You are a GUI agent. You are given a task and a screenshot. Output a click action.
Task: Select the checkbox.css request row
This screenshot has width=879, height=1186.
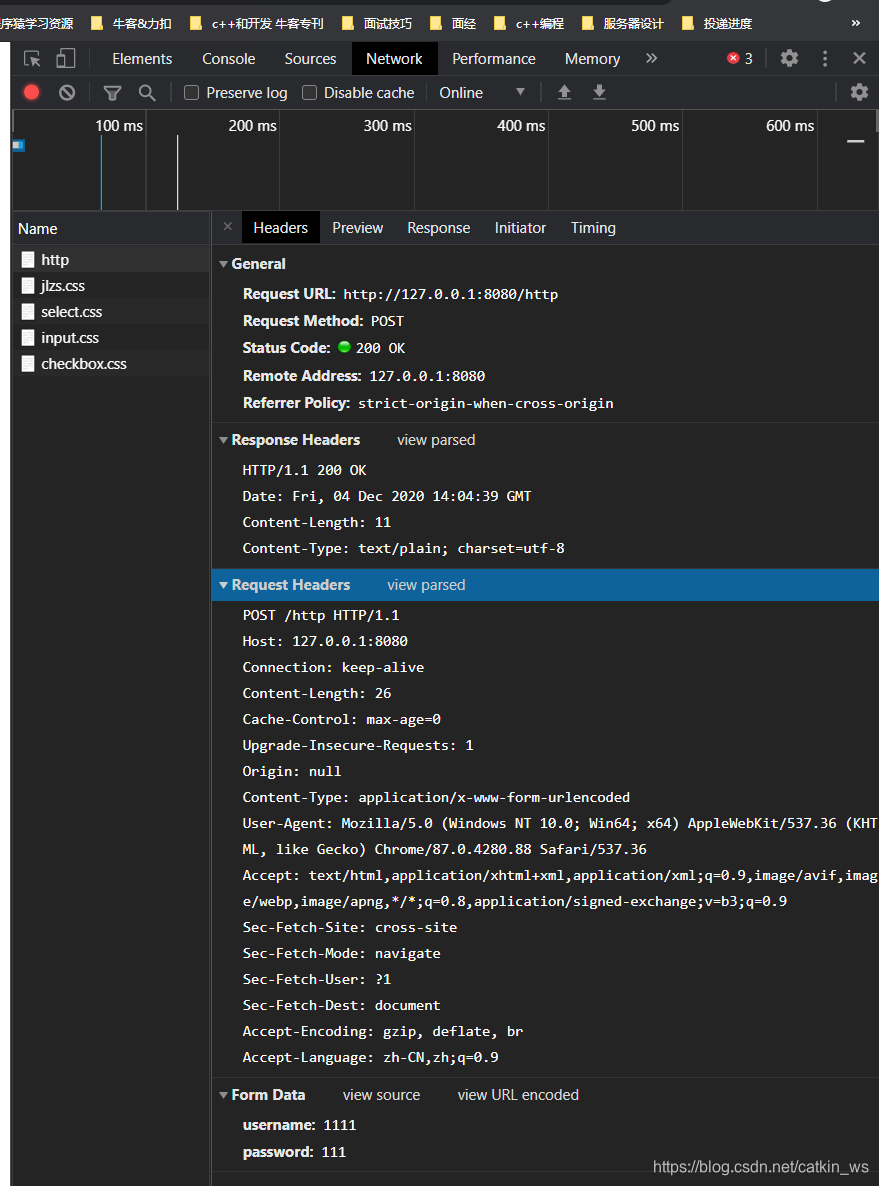pyautogui.click(x=111, y=364)
